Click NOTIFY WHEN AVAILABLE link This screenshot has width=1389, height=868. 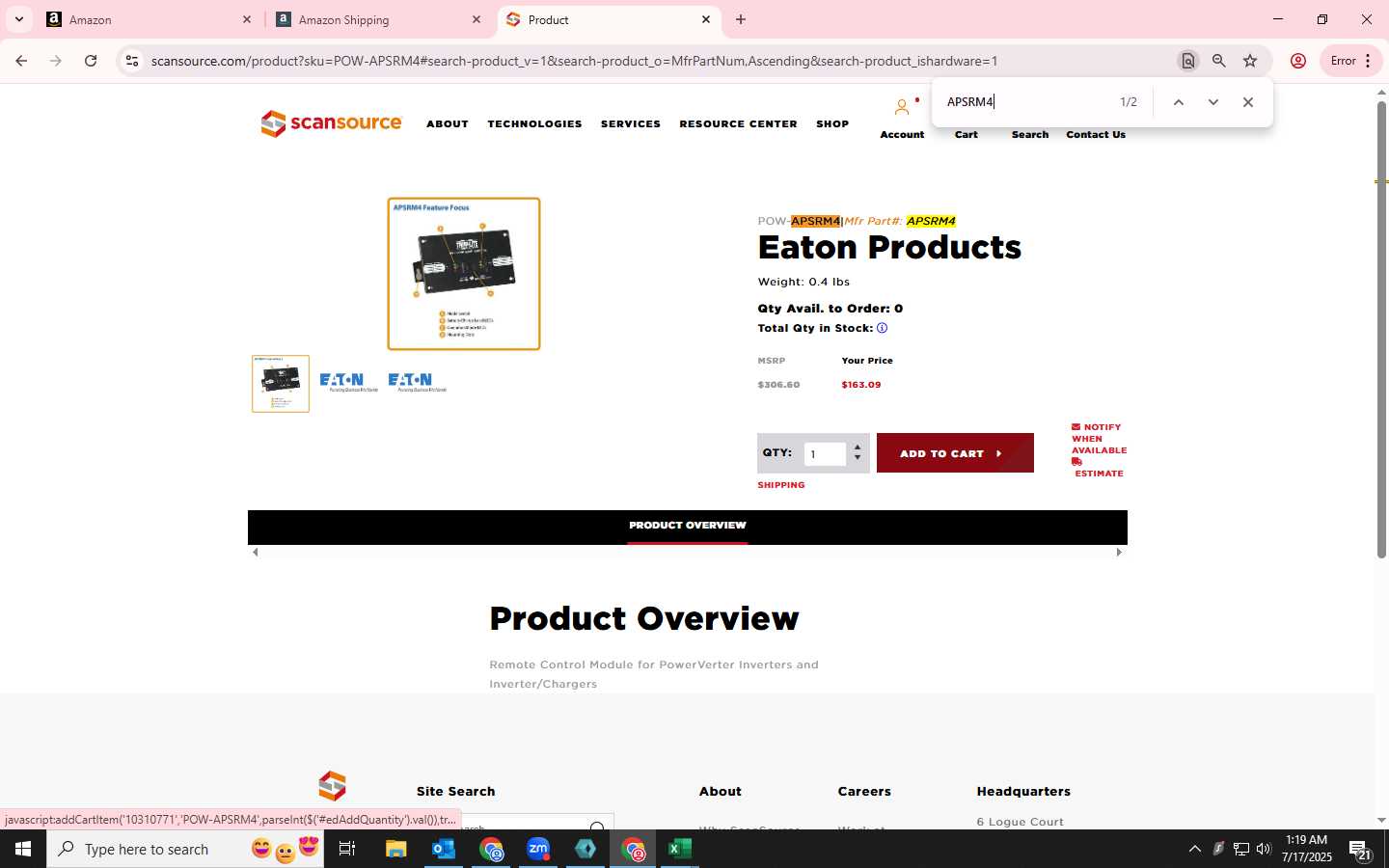click(1099, 439)
